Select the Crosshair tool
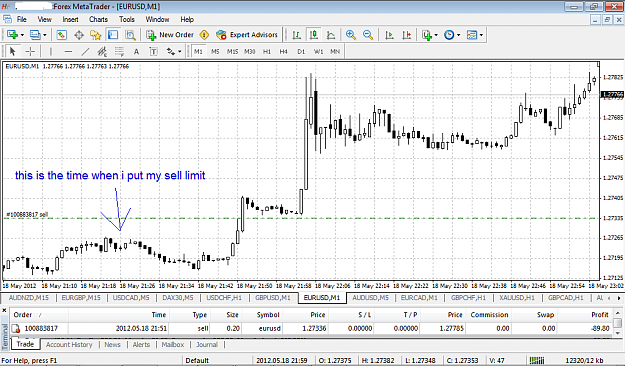Image resolution: width=625 pixels, height=366 pixels. [30, 51]
